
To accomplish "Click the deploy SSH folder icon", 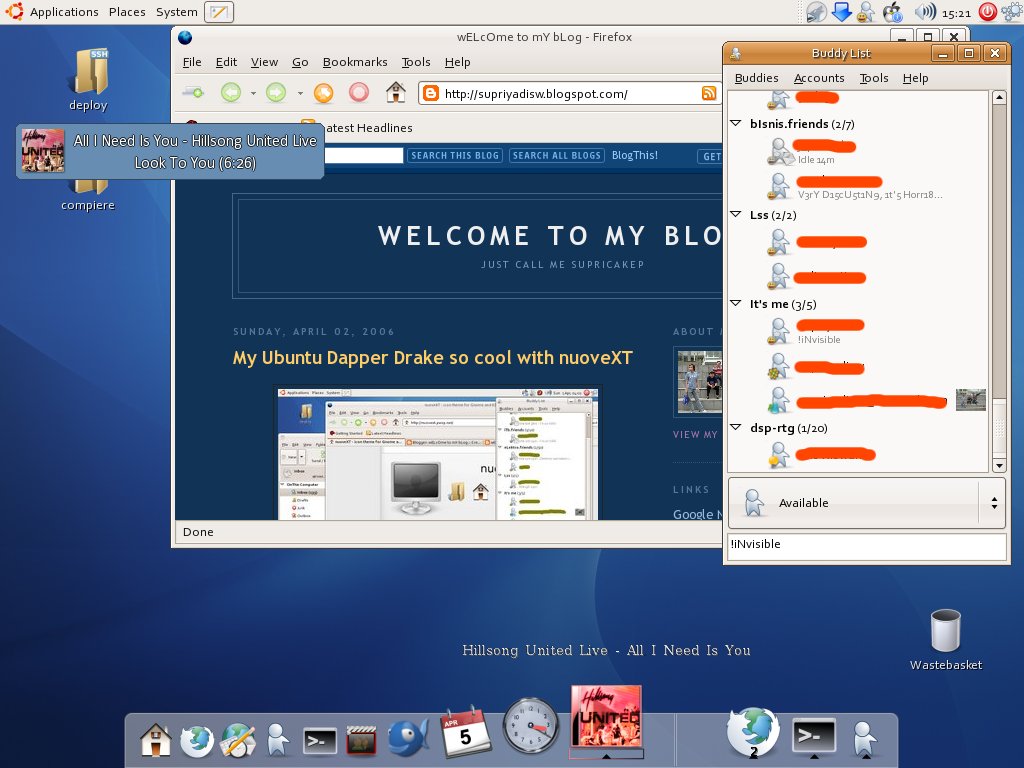I will [89, 71].
